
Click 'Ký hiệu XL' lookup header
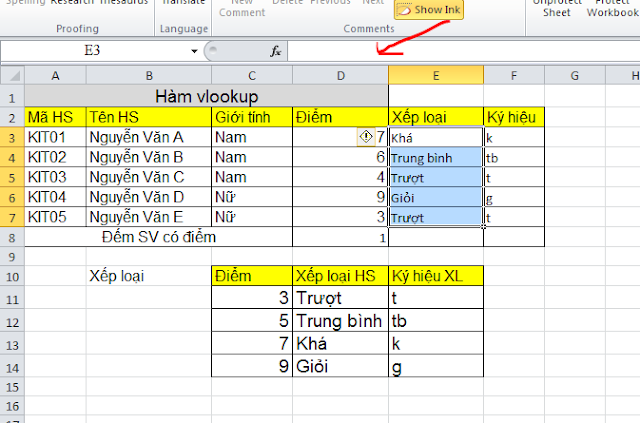(x=436, y=276)
